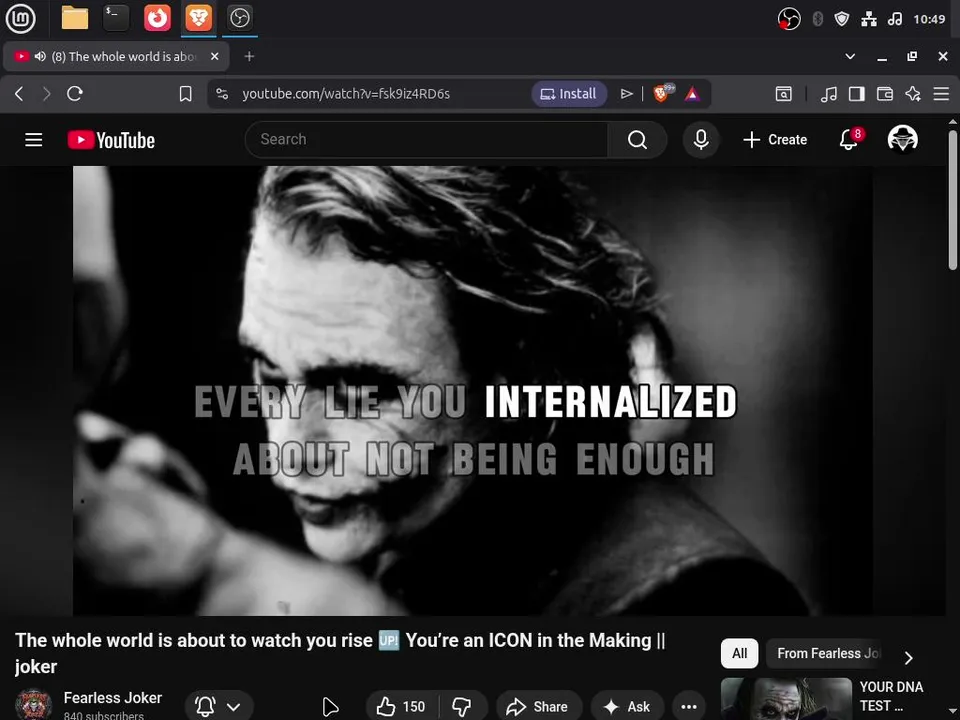Close the YouTube browser tab
Viewport: 960px width, 720px height.
pyautogui.click(x=214, y=56)
